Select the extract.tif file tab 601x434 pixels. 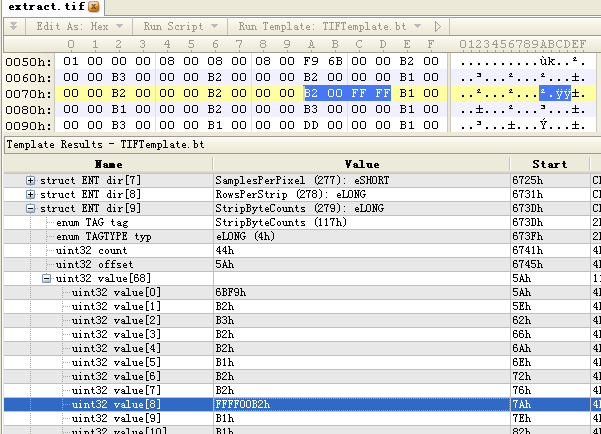pos(52,7)
